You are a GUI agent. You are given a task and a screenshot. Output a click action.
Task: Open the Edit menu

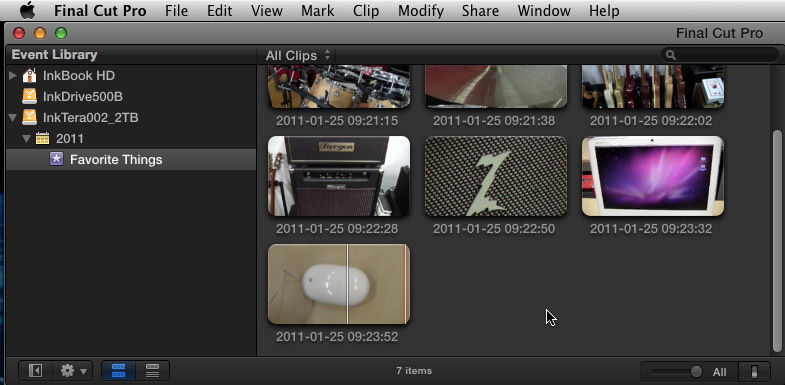click(220, 11)
